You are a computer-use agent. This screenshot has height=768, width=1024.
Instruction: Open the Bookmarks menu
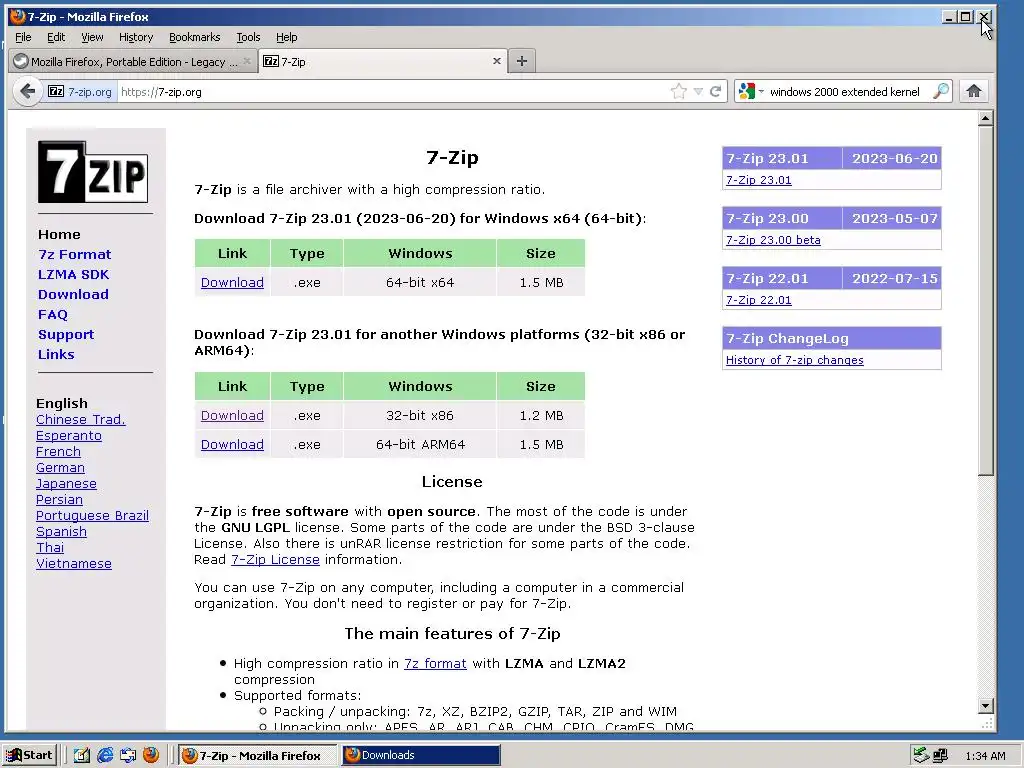195,37
